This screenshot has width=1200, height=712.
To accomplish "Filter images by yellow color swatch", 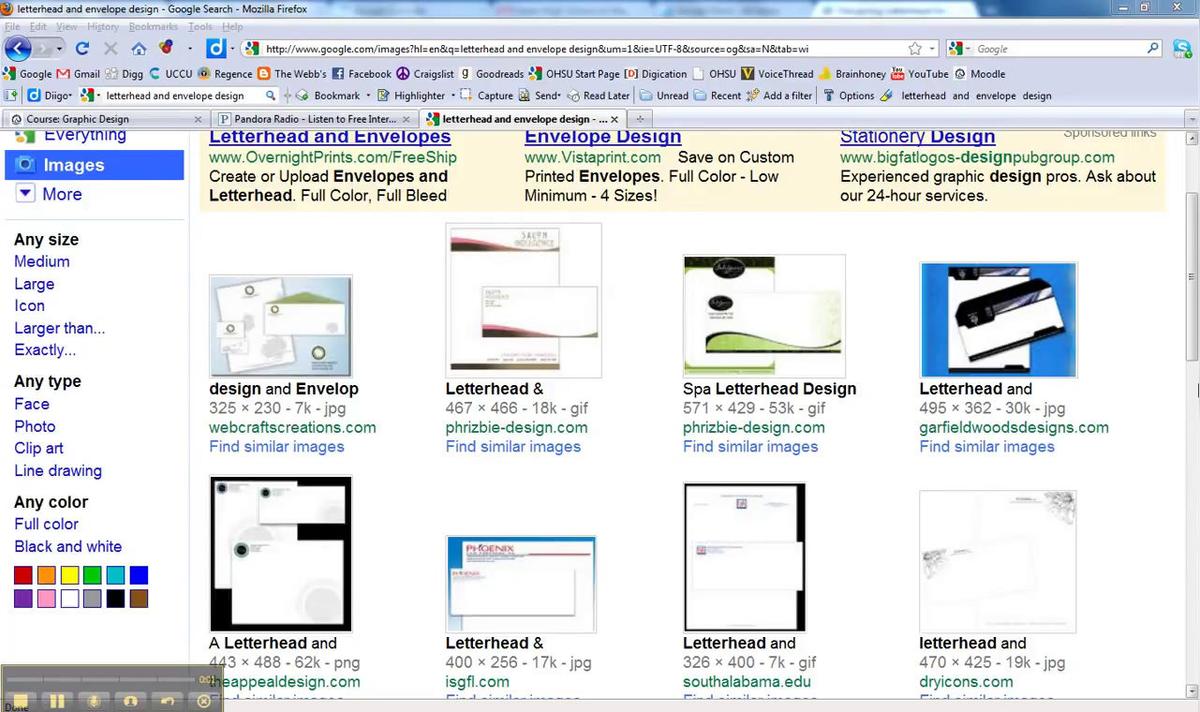I will [x=69, y=576].
